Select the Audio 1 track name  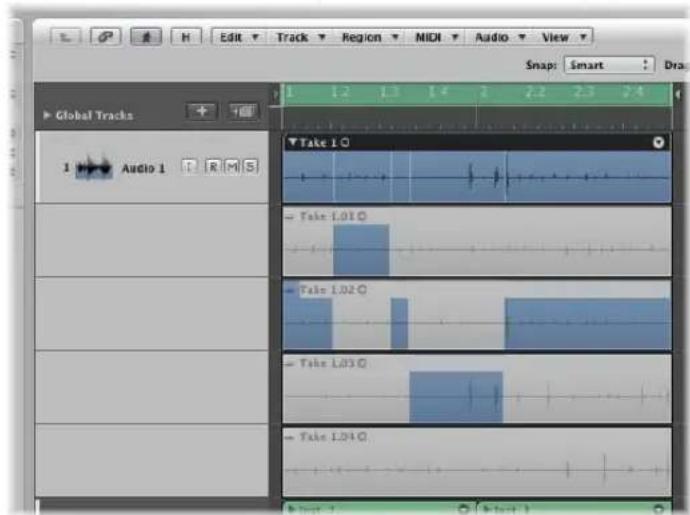[143, 168]
